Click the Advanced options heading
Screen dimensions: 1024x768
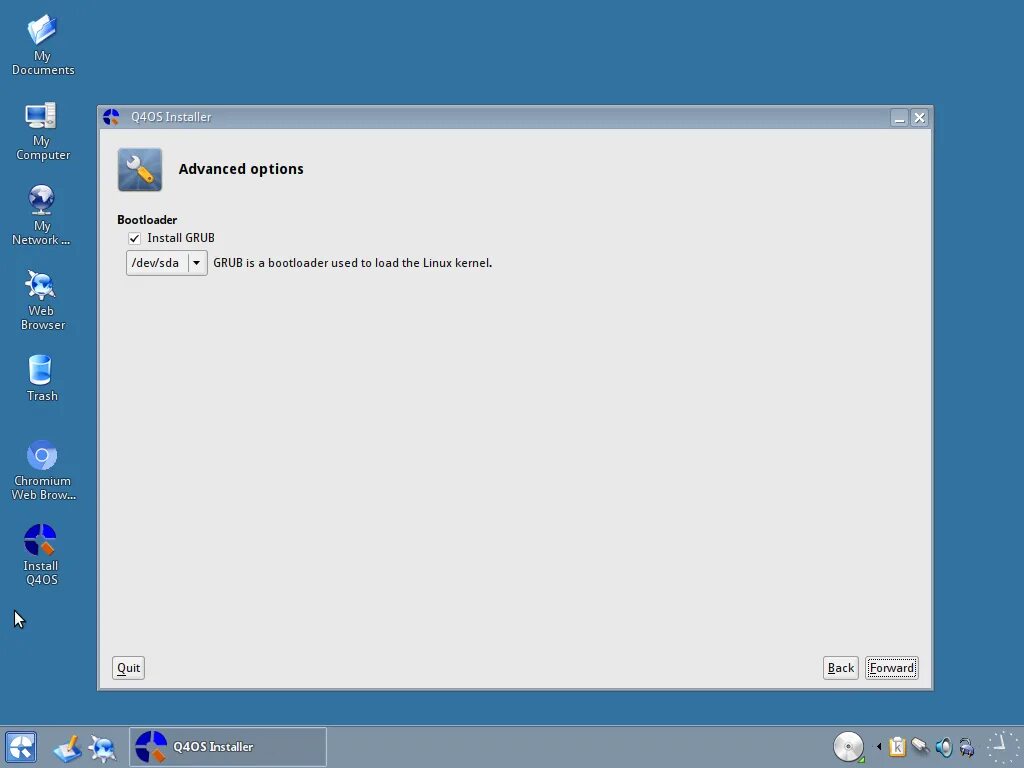(x=241, y=169)
